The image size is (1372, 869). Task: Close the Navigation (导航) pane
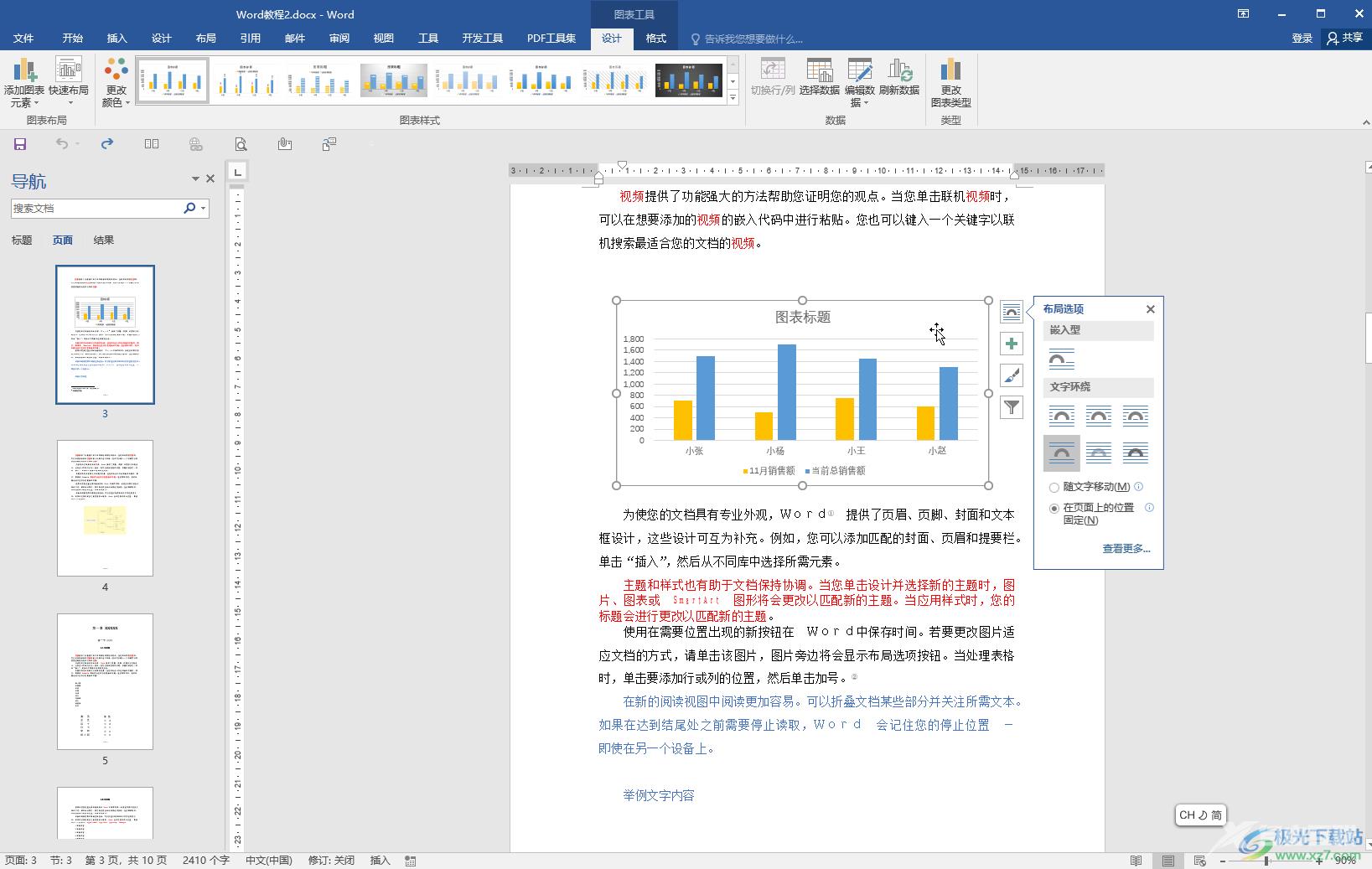pyautogui.click(x=210, y=178)
